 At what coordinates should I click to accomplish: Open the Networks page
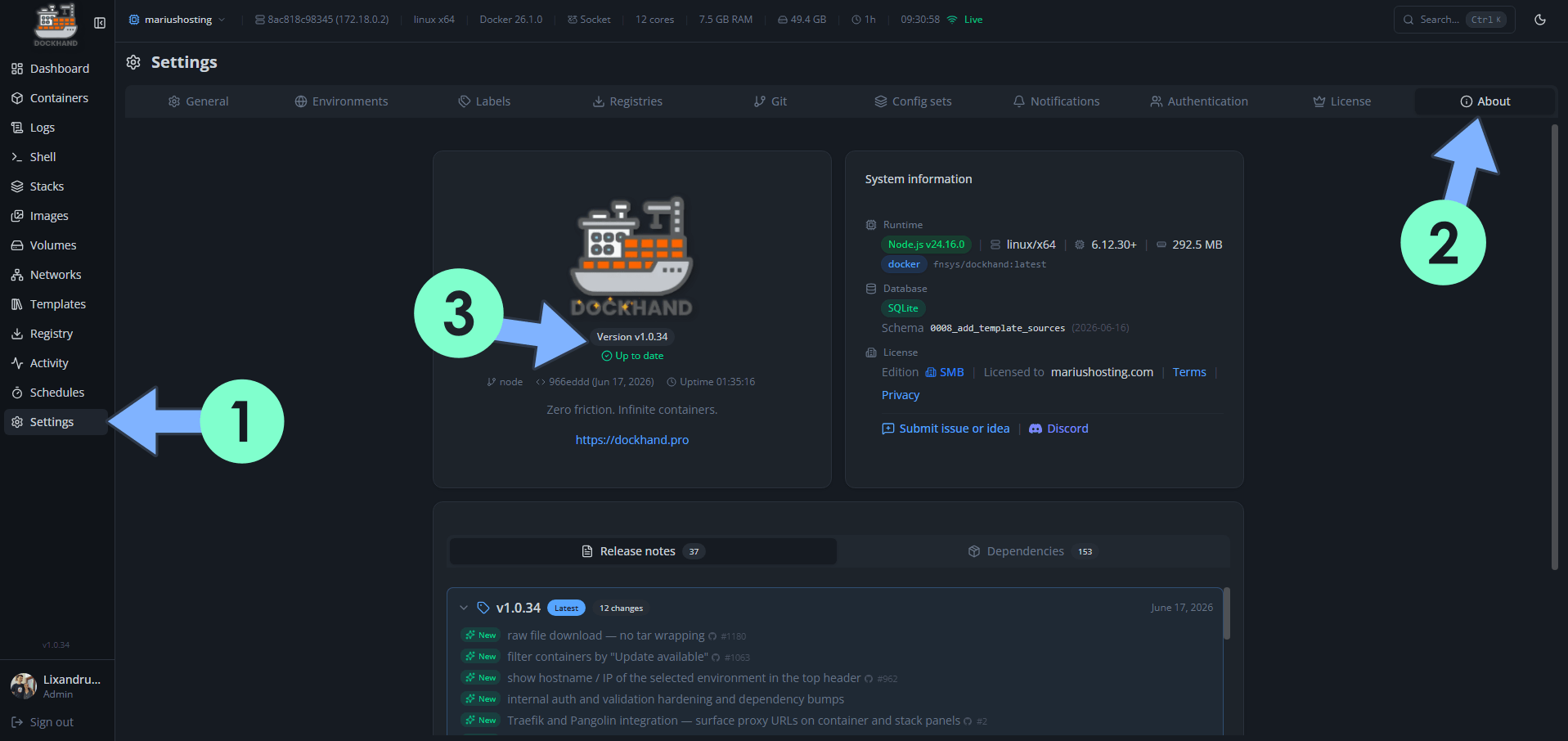[56, 275]
